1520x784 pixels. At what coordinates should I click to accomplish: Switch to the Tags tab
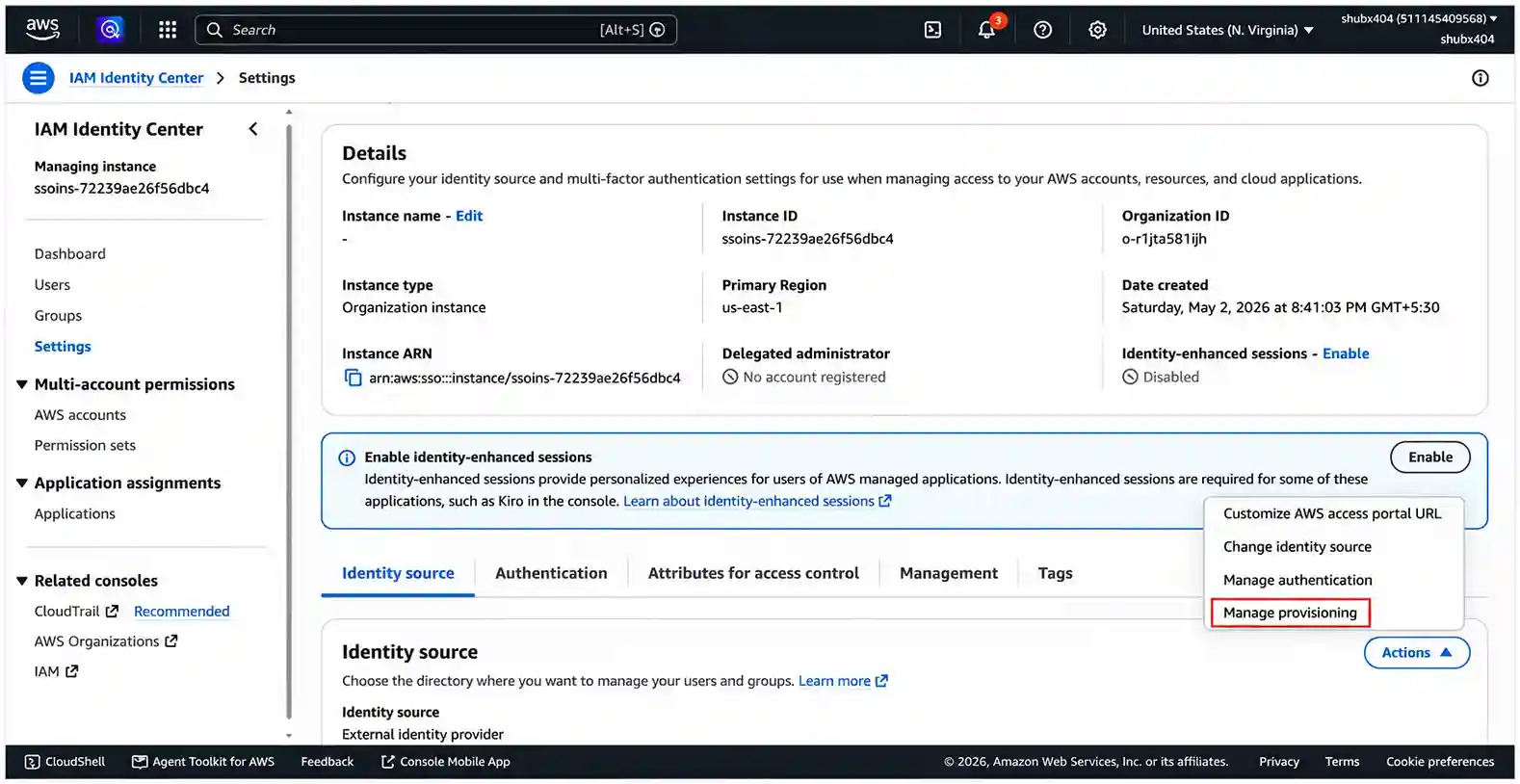pyautogui.click(x=1055, y=573)
